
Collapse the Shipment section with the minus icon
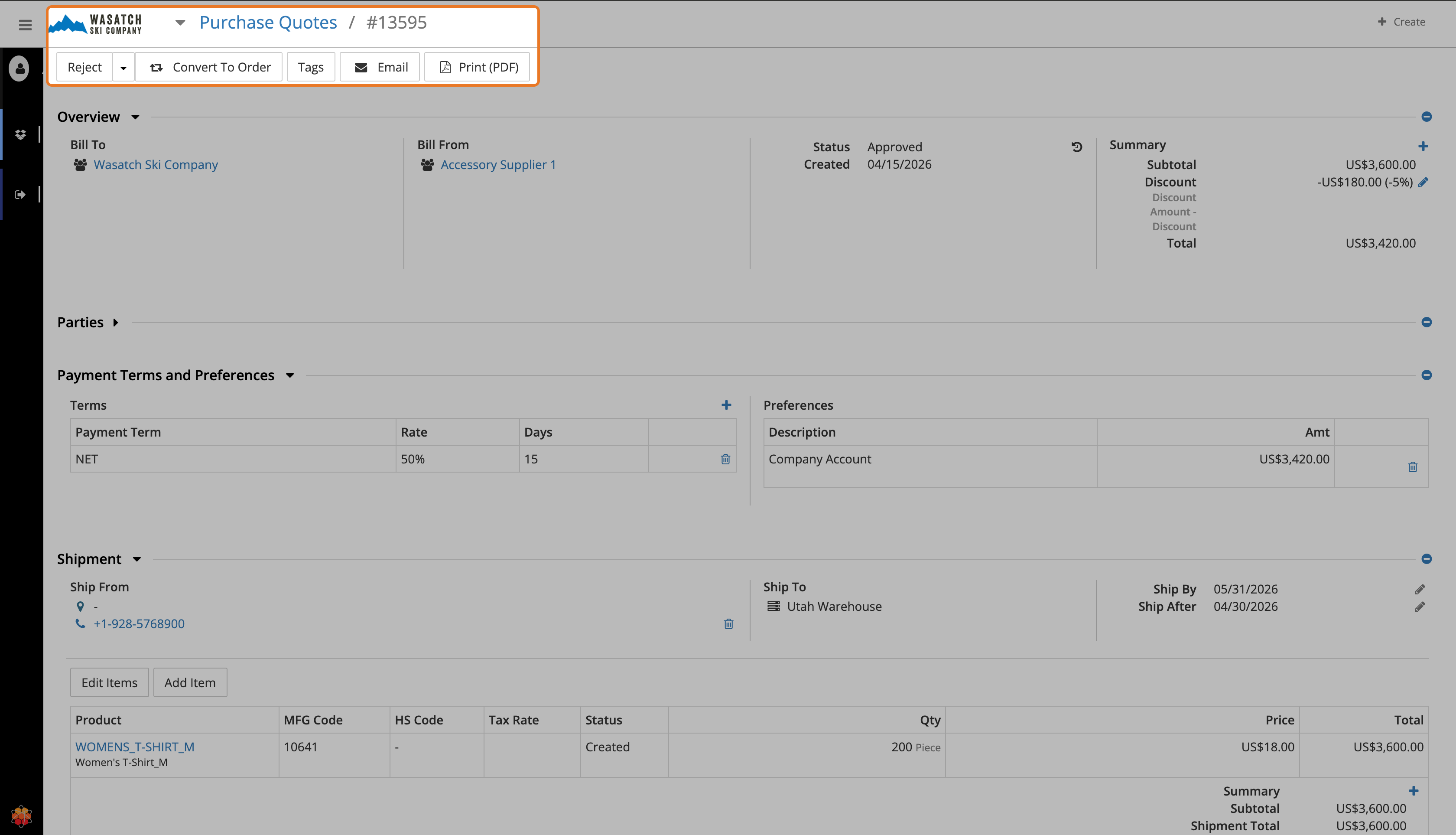(x=1427, y=559)
